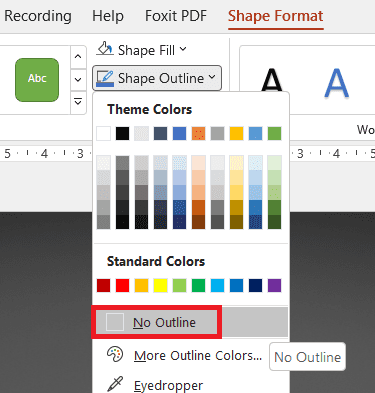The width and height of the screenshot is (375, 393).
Task: Apply blue A WordArt style
Action: pos(336,83)
